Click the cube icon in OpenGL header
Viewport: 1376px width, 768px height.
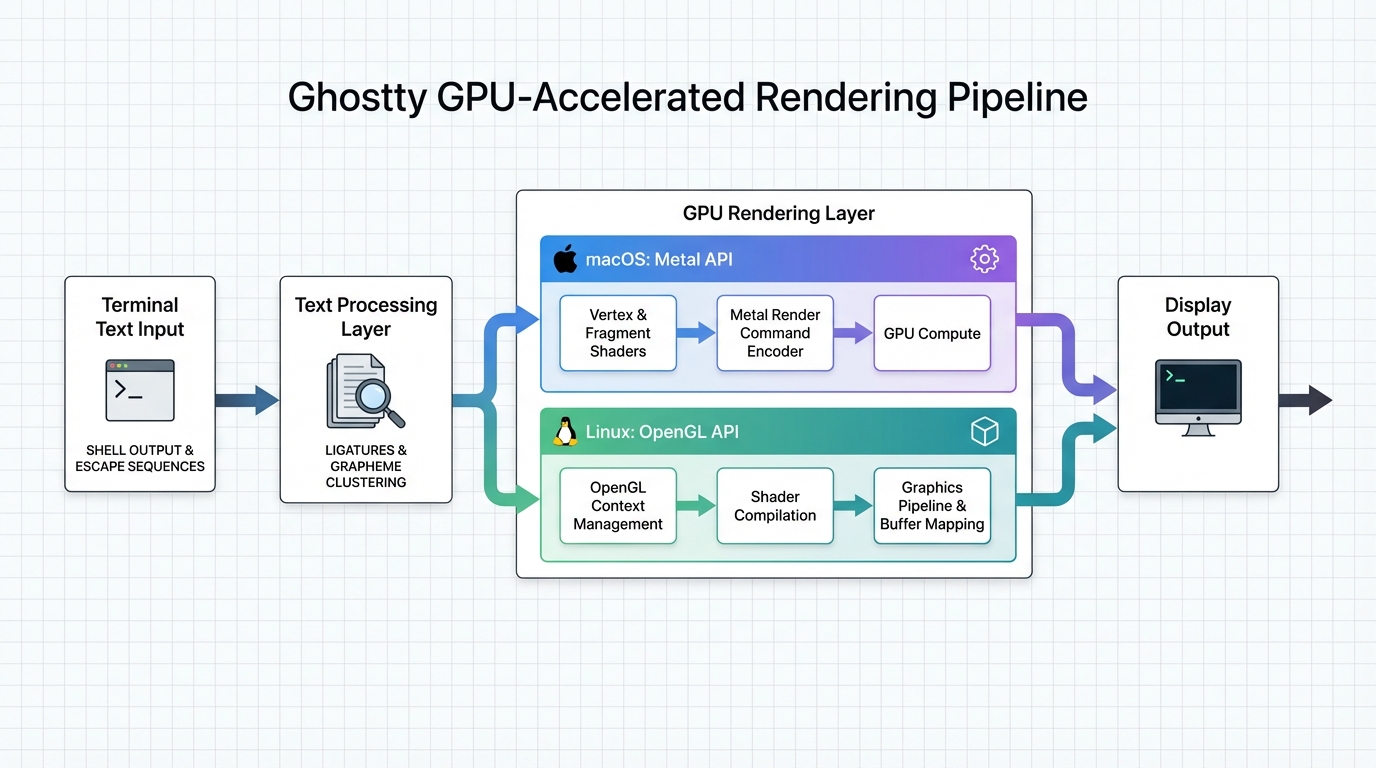click(x=984, y=432)
